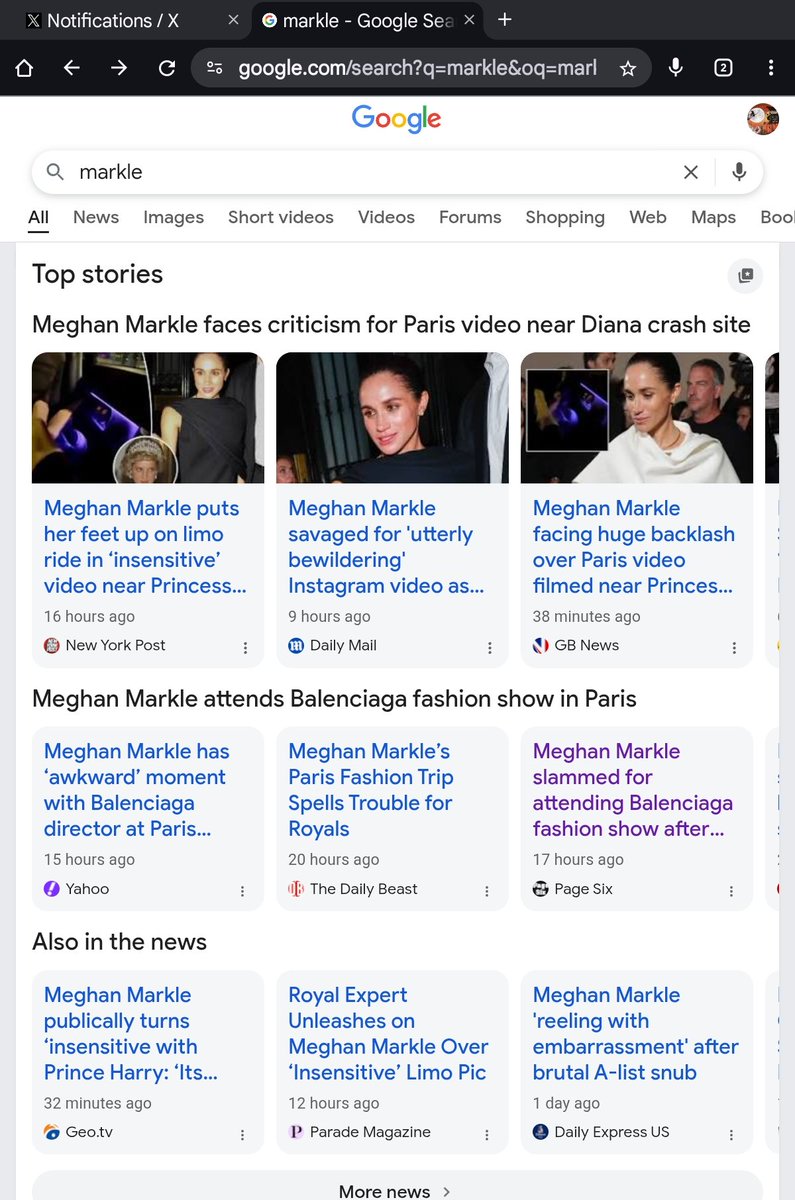Tap the microphone icon in browser toolbar
This screenshot has width=795, height=1200.
(676, 68)
